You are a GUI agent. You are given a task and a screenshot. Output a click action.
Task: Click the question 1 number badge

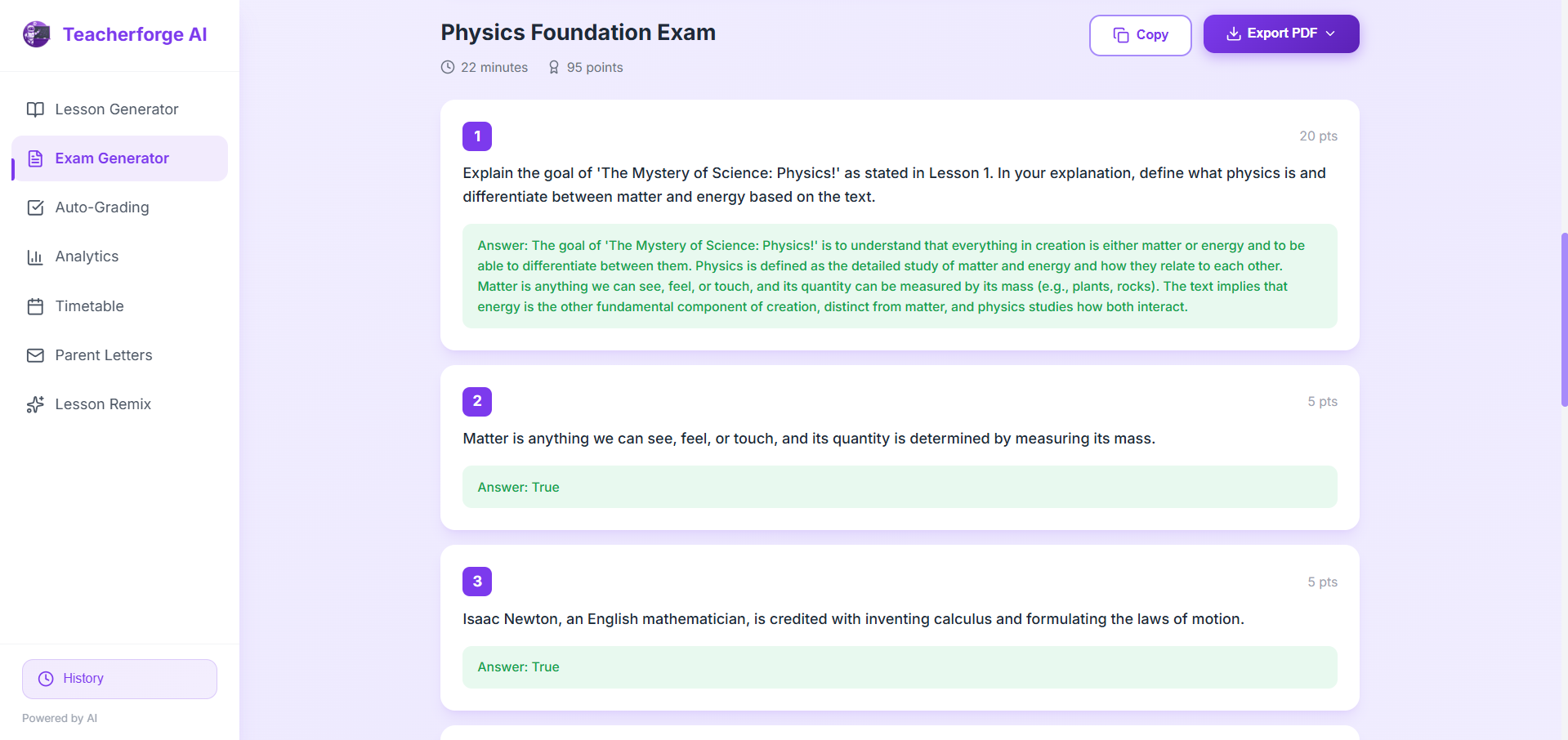[477, 136]
